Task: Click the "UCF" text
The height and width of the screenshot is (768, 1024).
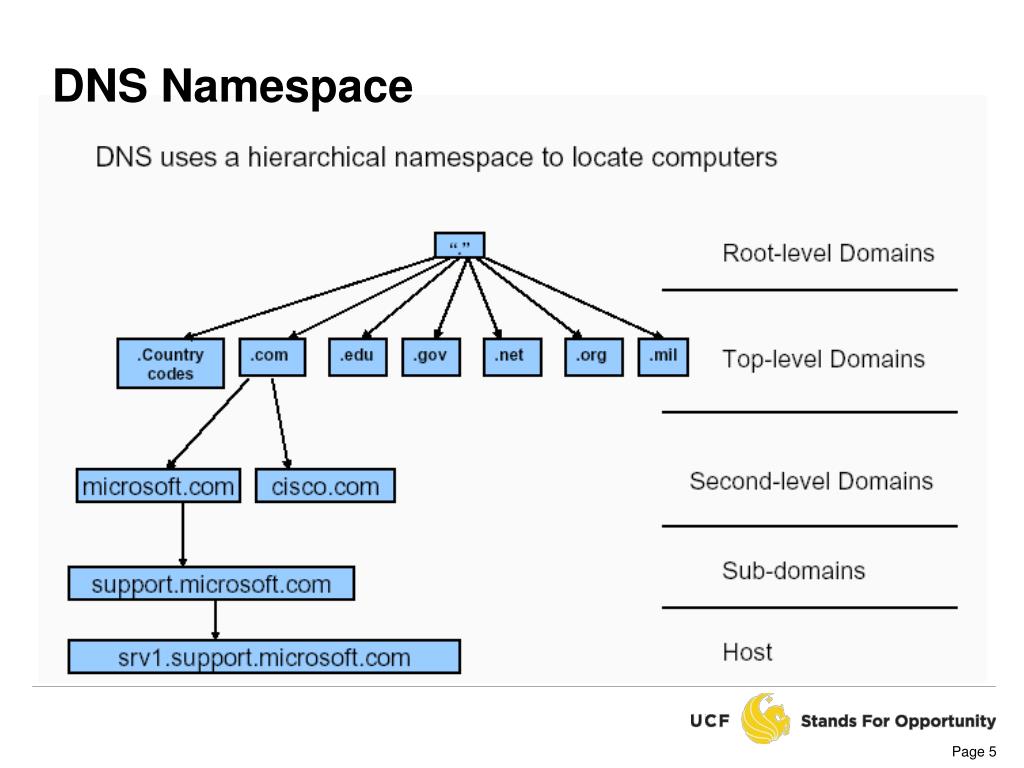Action: [x=709, y=721]
